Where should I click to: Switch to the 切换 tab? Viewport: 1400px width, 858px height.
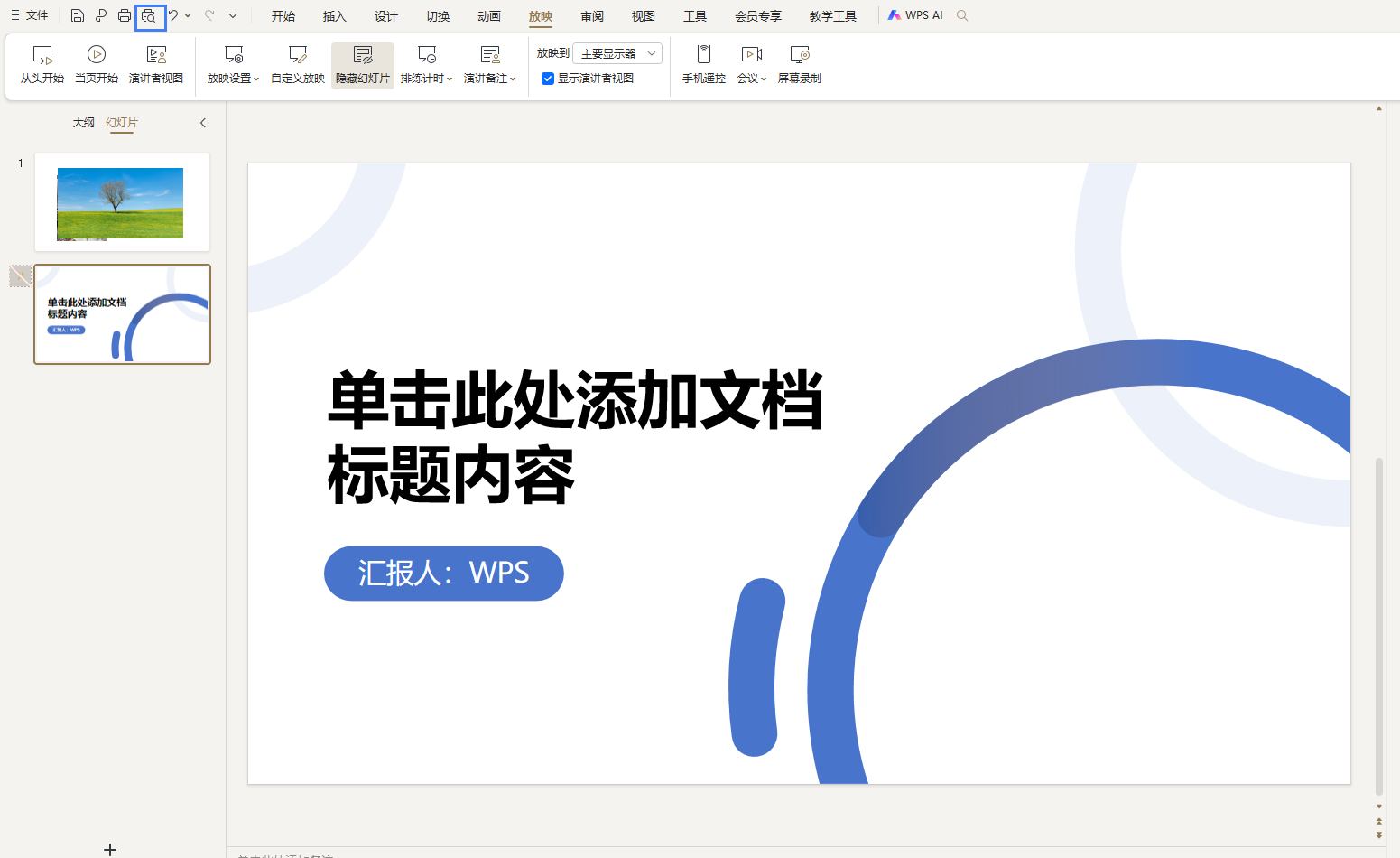click(x=438, y=16)
